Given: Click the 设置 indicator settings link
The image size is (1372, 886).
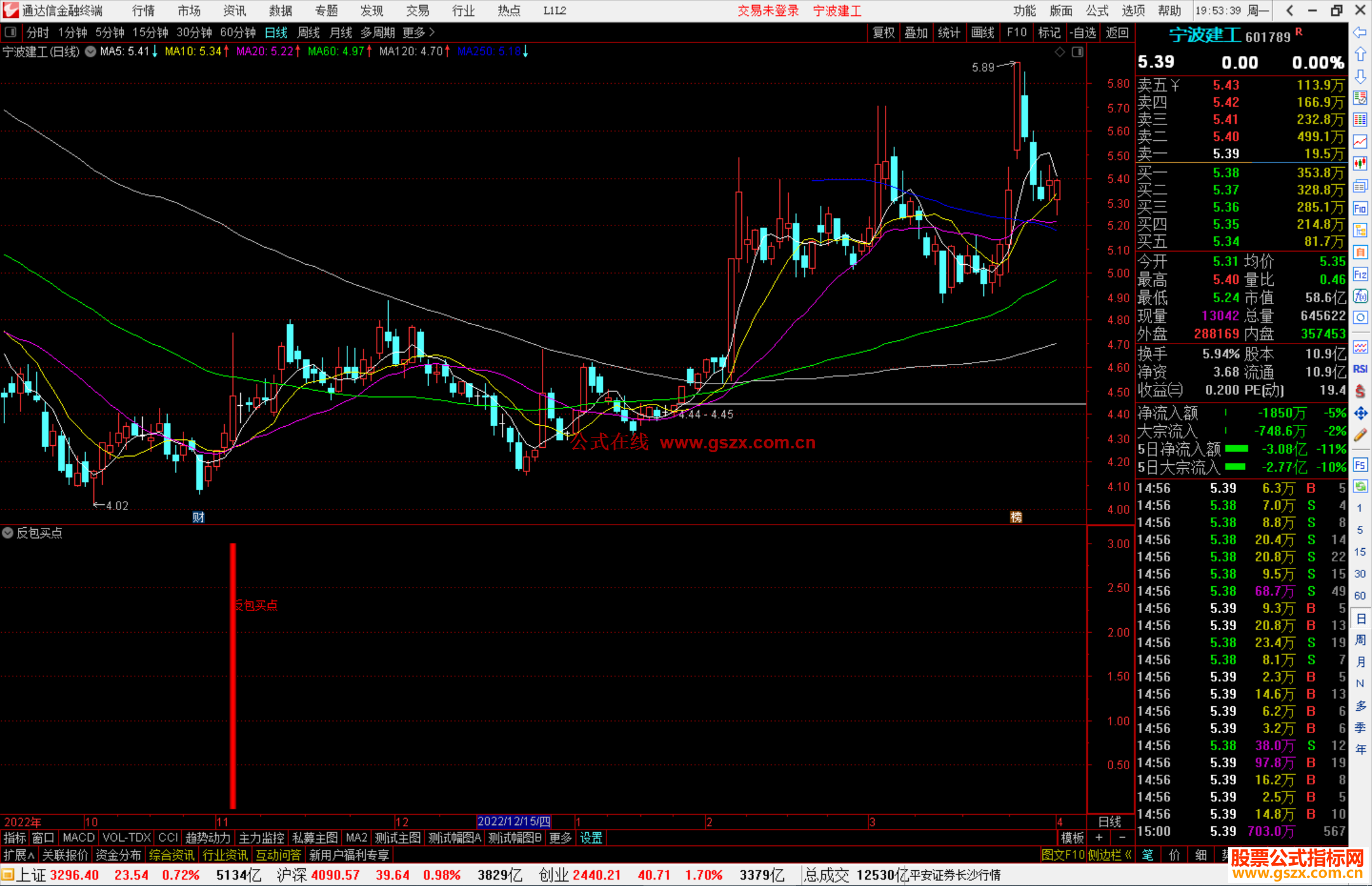Looking at the screenshot, I should click(591, 838).
